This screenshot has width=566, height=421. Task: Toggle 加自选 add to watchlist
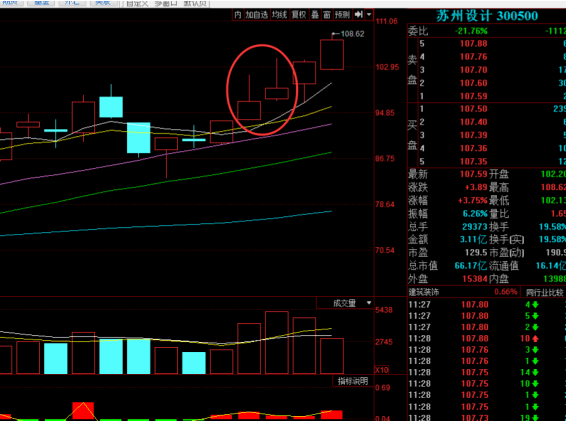coord(257,15)
